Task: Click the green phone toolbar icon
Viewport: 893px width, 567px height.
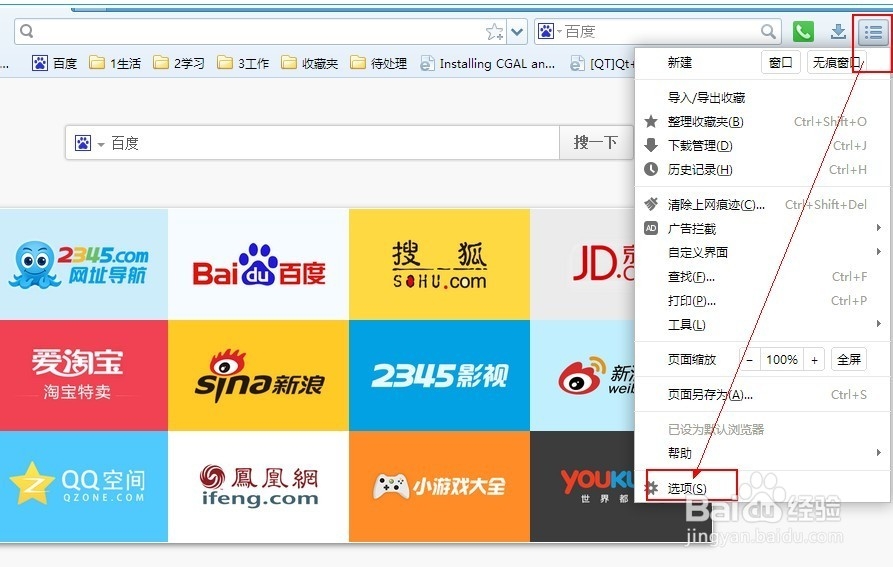Action: (x=803, y=31)
